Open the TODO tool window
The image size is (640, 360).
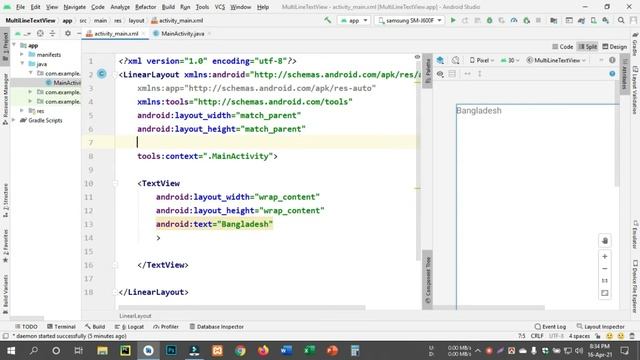click(26, 327)
